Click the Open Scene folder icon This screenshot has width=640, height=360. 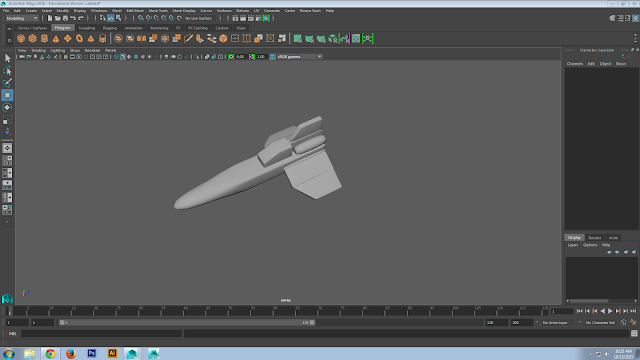pyautogui.click(x=58, y=18)
